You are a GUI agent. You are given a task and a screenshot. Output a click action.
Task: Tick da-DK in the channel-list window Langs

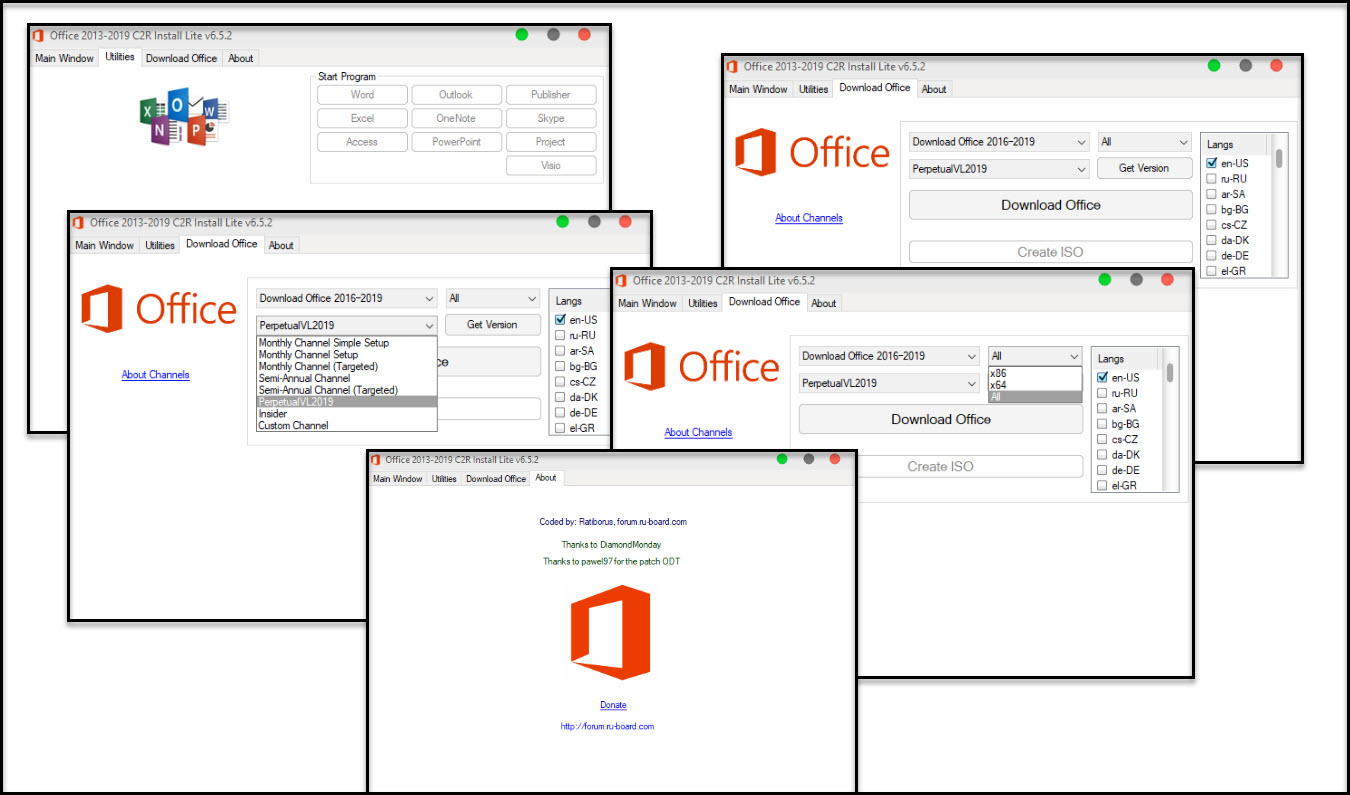click(x=560, y=397)
